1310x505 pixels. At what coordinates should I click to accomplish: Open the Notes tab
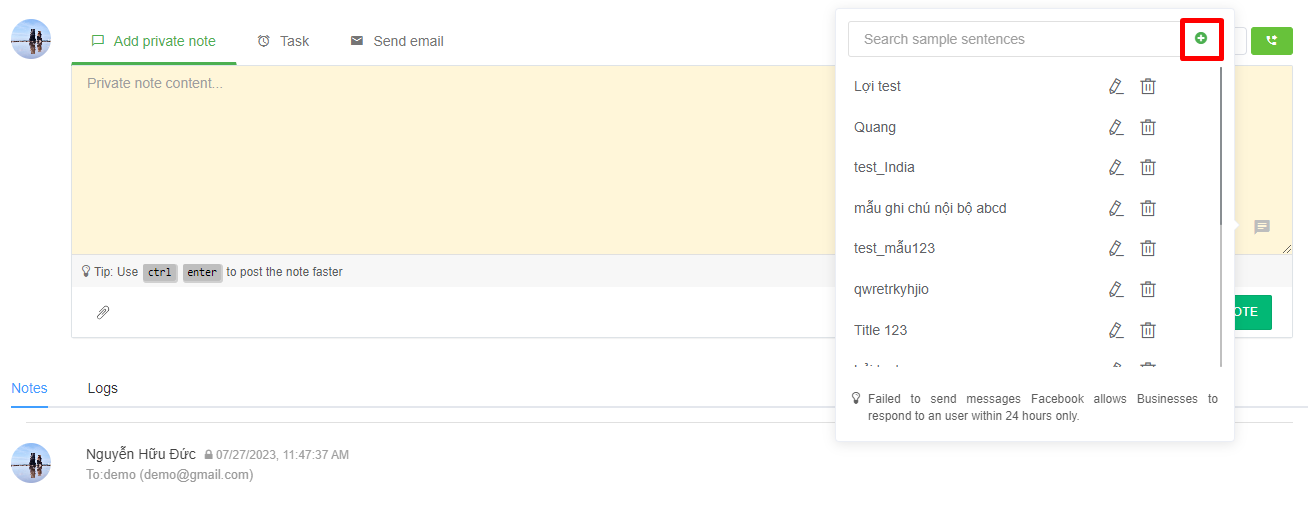pyautogui.click(x=29, y=388)
